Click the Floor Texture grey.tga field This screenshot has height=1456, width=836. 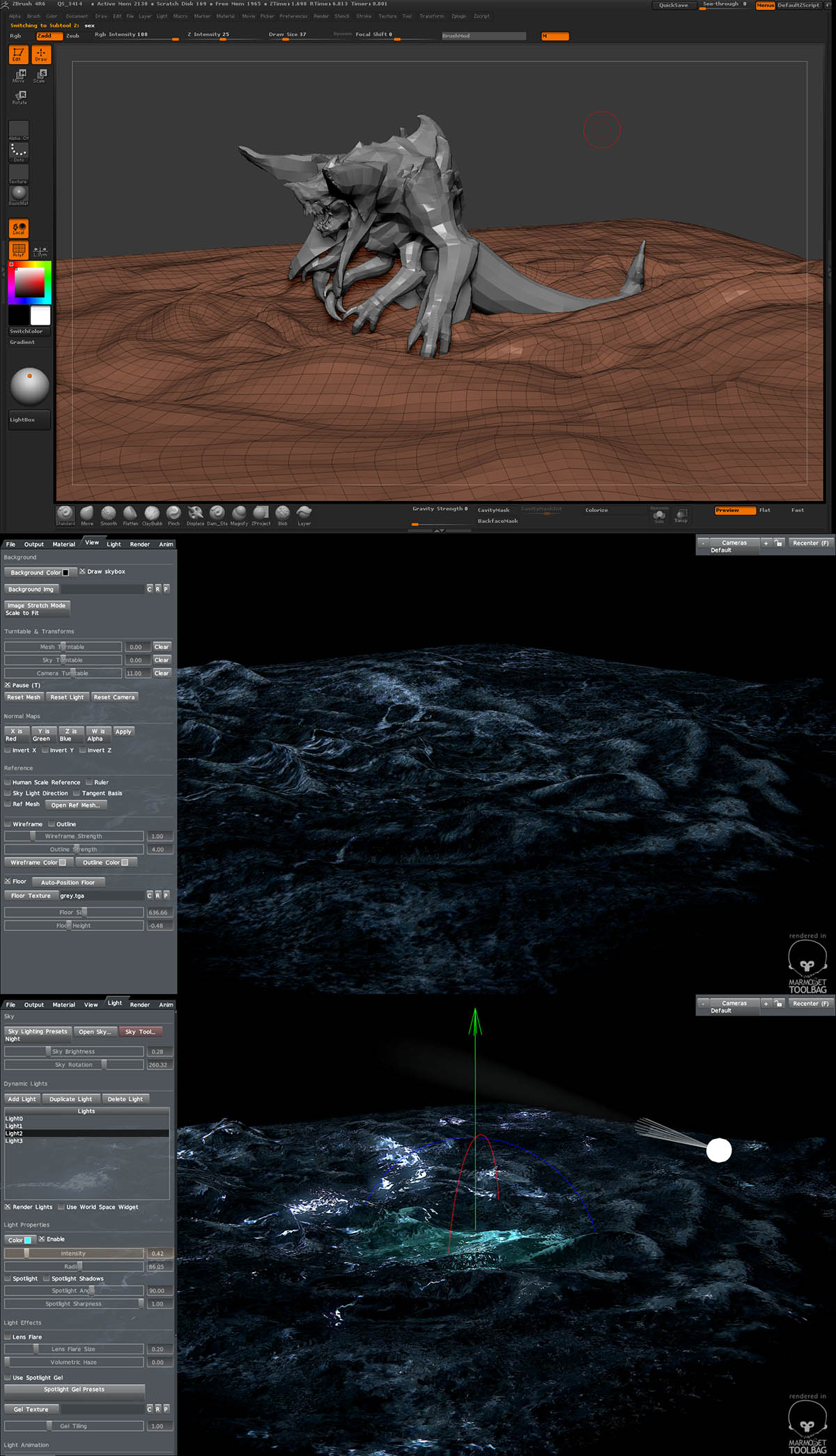click(101, 896)
